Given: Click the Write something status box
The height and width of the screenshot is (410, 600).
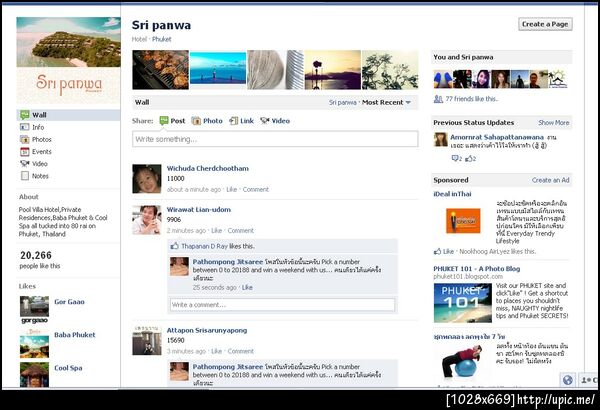Looking at the screenshot, I should (275, 139).
